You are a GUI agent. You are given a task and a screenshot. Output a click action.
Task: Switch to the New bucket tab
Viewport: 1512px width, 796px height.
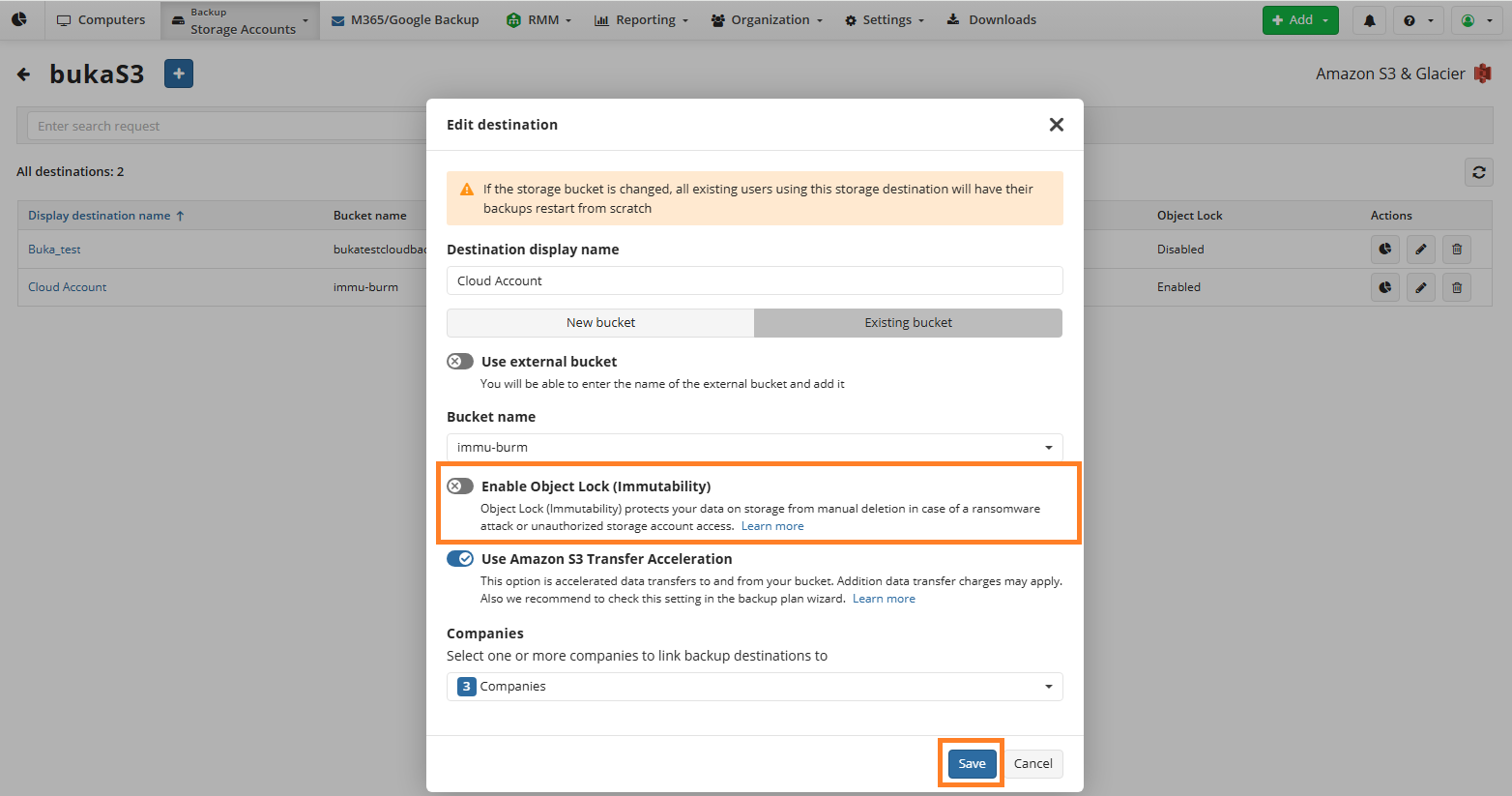tap(600, 323)
